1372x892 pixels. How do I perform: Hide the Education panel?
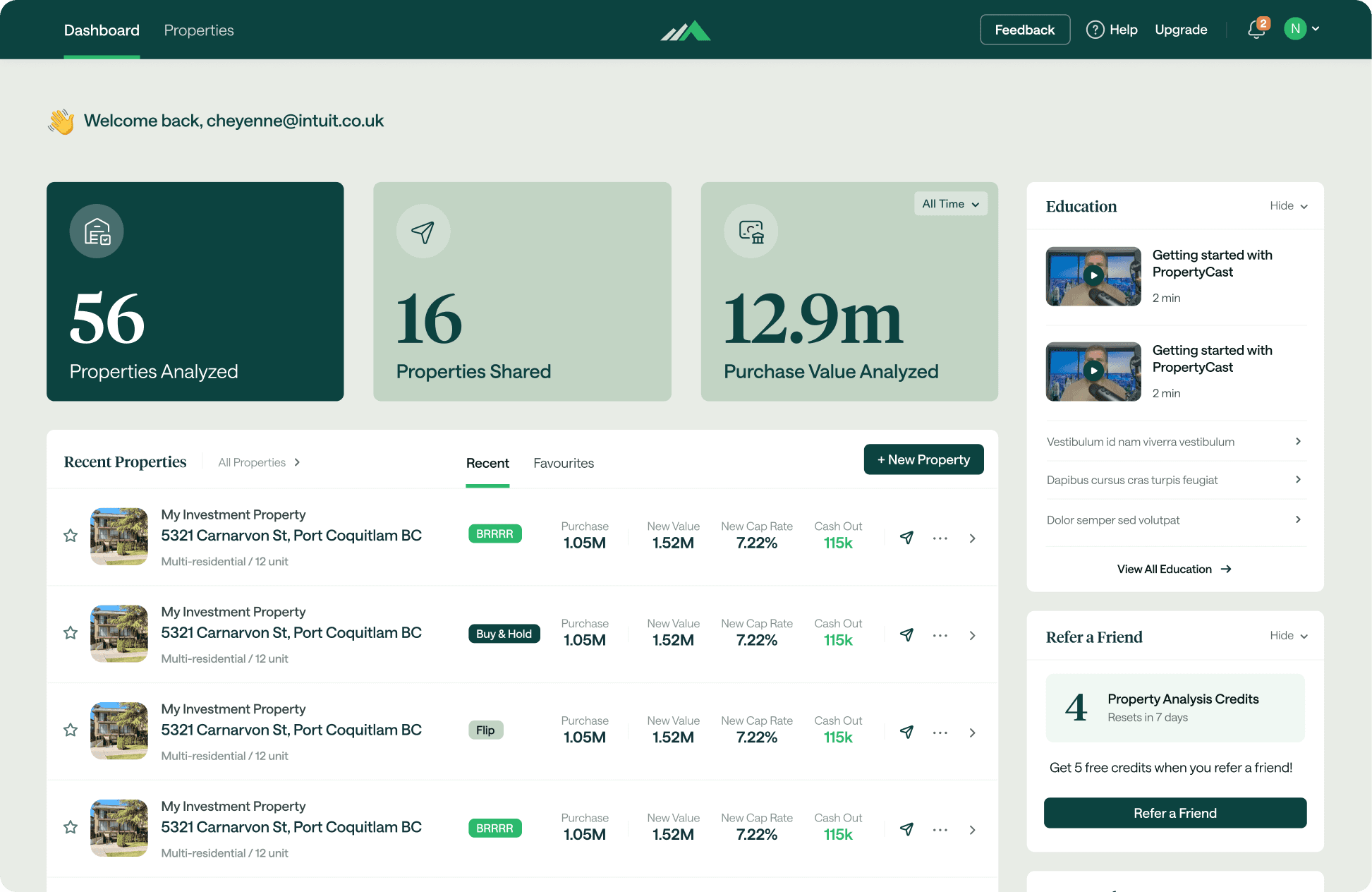tap(1289, 206)
